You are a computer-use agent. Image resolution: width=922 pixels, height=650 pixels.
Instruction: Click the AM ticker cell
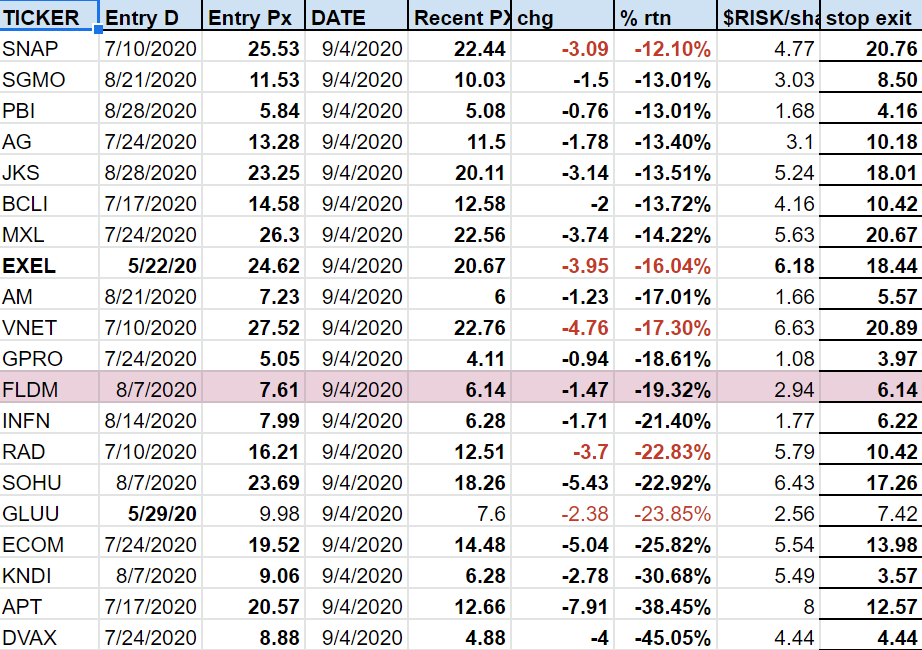[x=49, y=296]
